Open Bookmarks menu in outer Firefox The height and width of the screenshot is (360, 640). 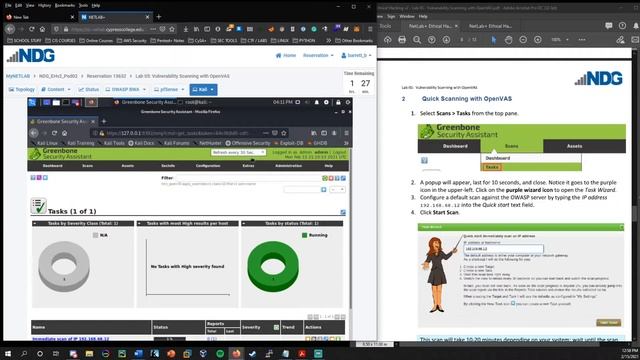(x=64, y=5)
